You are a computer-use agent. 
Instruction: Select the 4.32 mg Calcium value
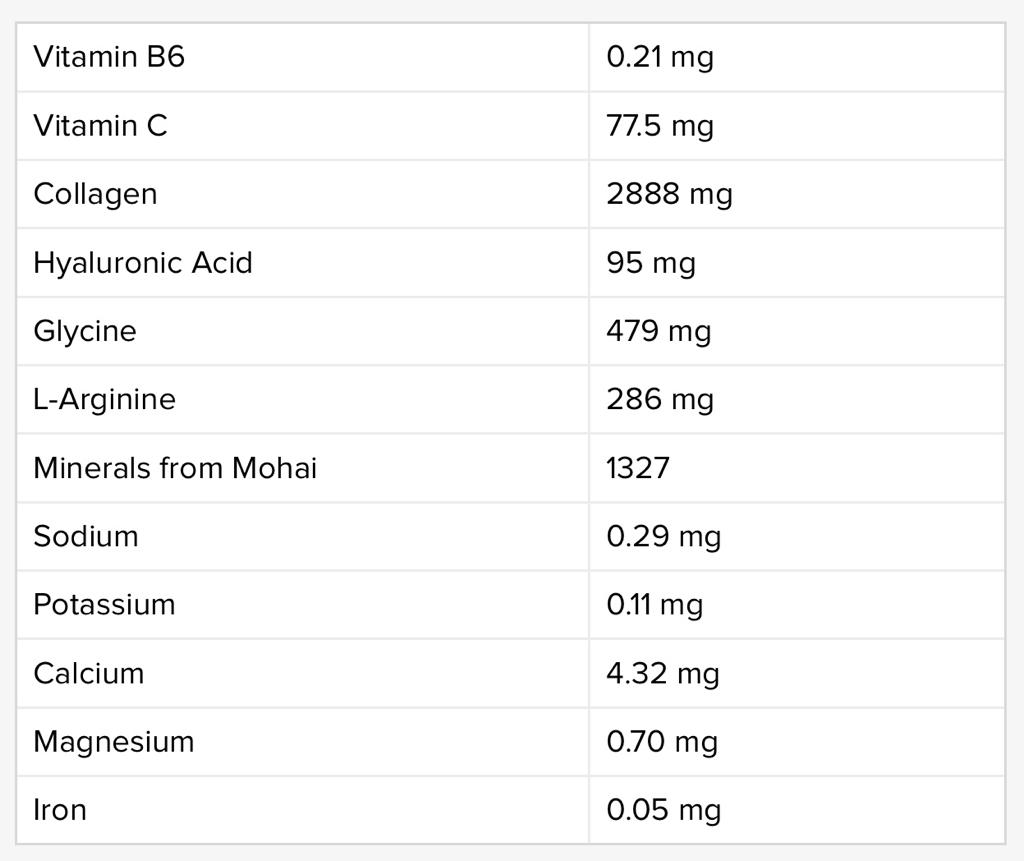pos(662,673)
